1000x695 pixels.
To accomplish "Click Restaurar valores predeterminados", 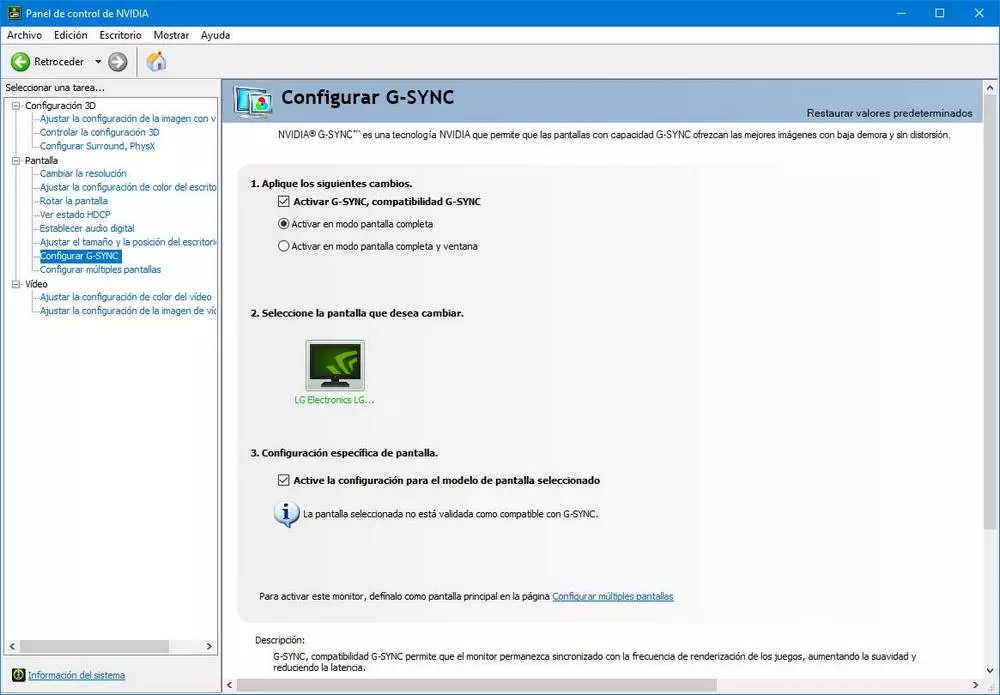I will (x=890, y=113).
